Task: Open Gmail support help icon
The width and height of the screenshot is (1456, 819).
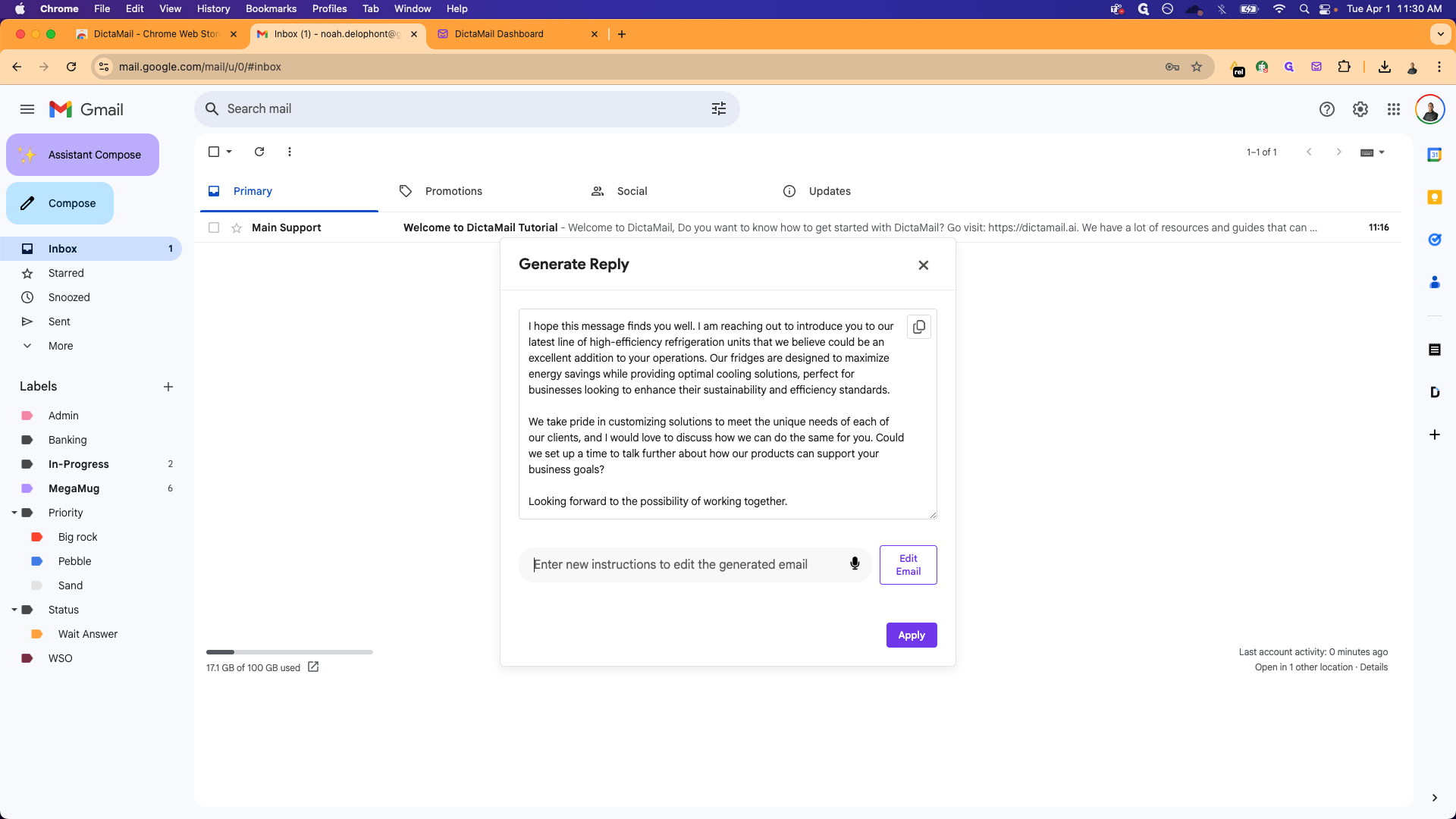Action: (1326, 109)
